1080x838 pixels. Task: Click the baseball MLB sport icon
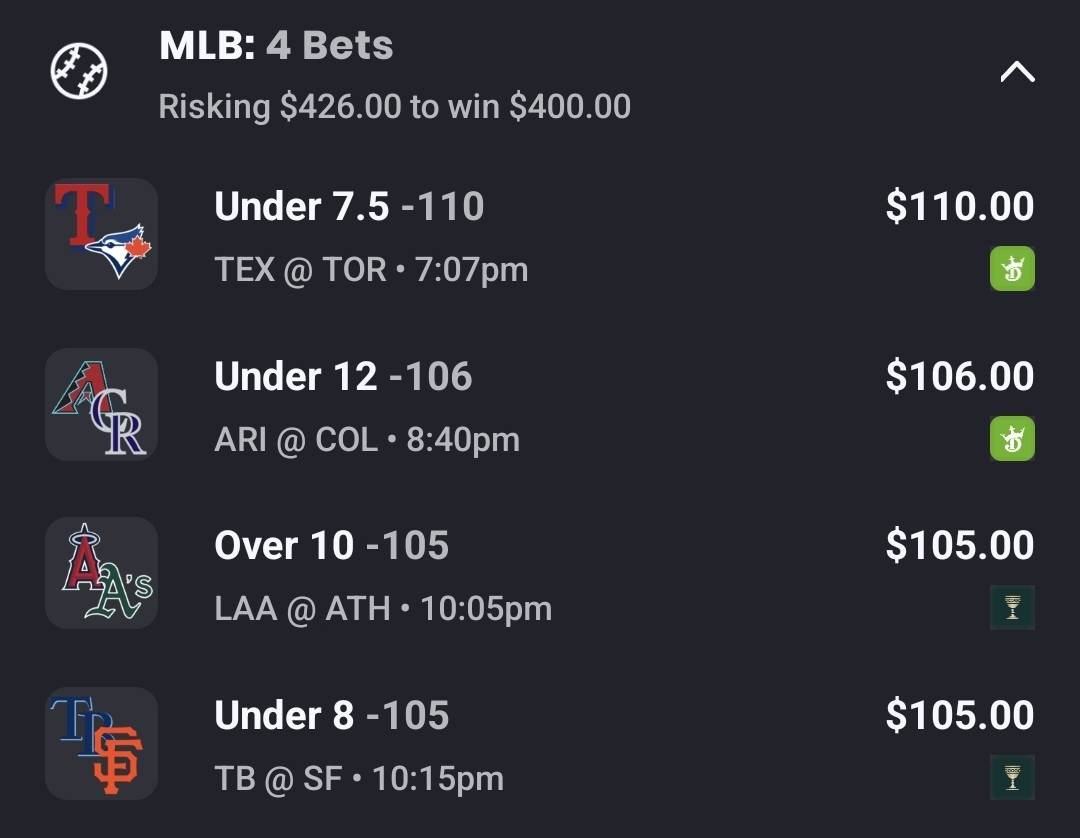click(x=79, y=72)
